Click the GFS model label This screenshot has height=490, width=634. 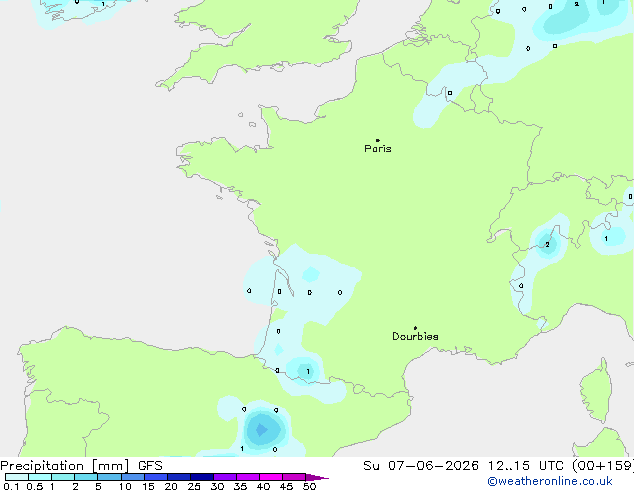[x=150, y=466]
